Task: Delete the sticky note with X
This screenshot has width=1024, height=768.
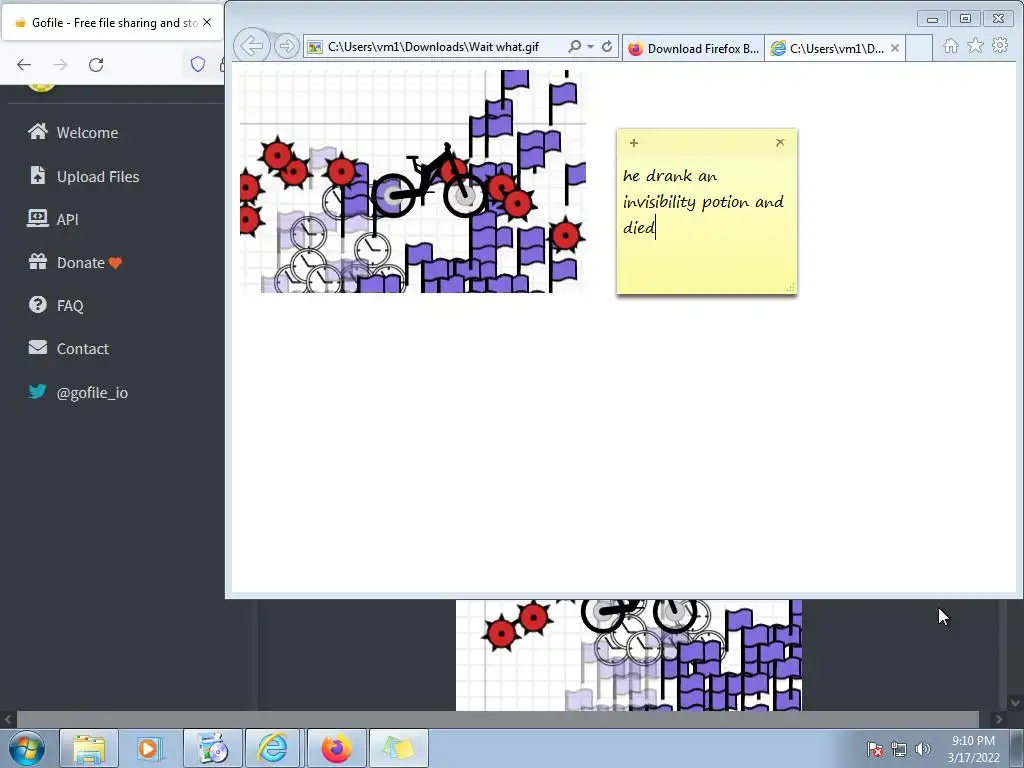Action: coord(780,142)
